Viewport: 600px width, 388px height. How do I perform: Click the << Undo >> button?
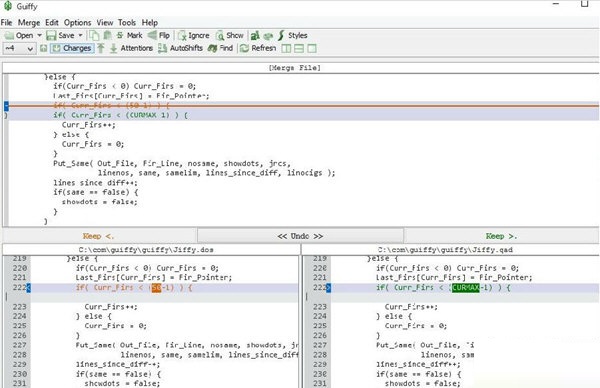(x=300, y=236)
